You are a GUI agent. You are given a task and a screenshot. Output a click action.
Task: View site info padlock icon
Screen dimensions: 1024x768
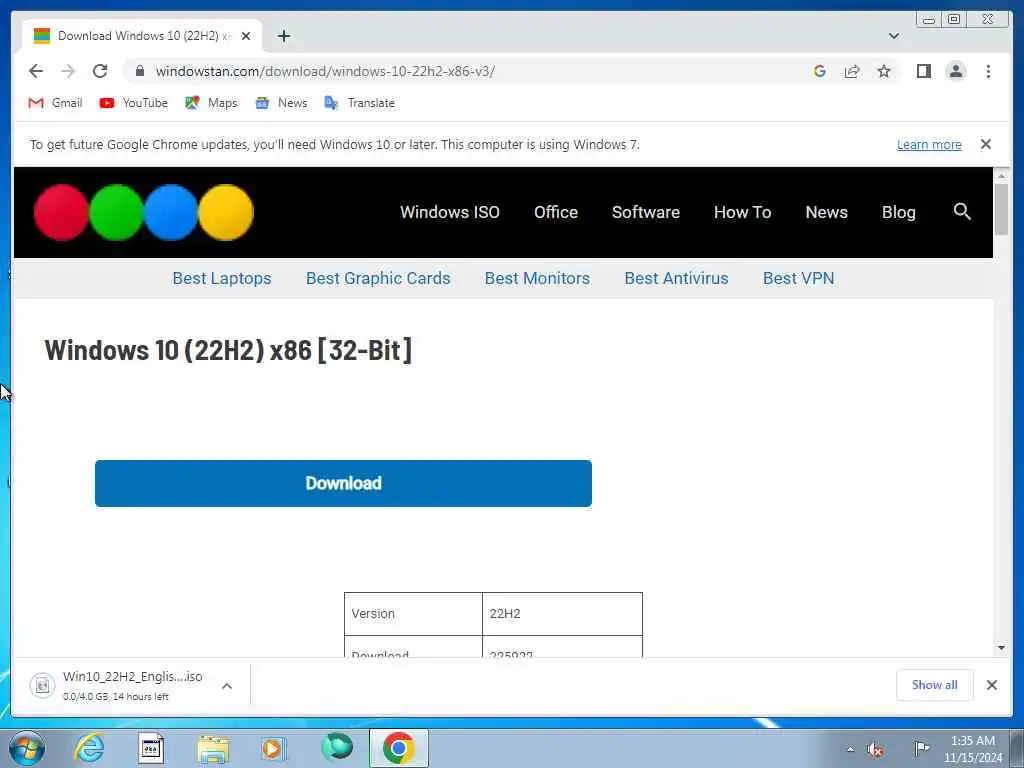(139, 71)
